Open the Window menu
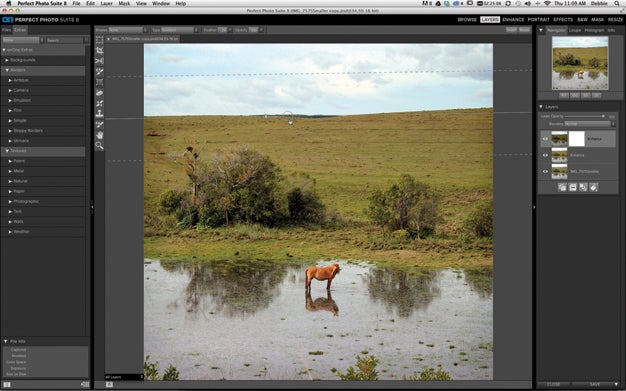626x391 pixels. (x=161, y=4)
